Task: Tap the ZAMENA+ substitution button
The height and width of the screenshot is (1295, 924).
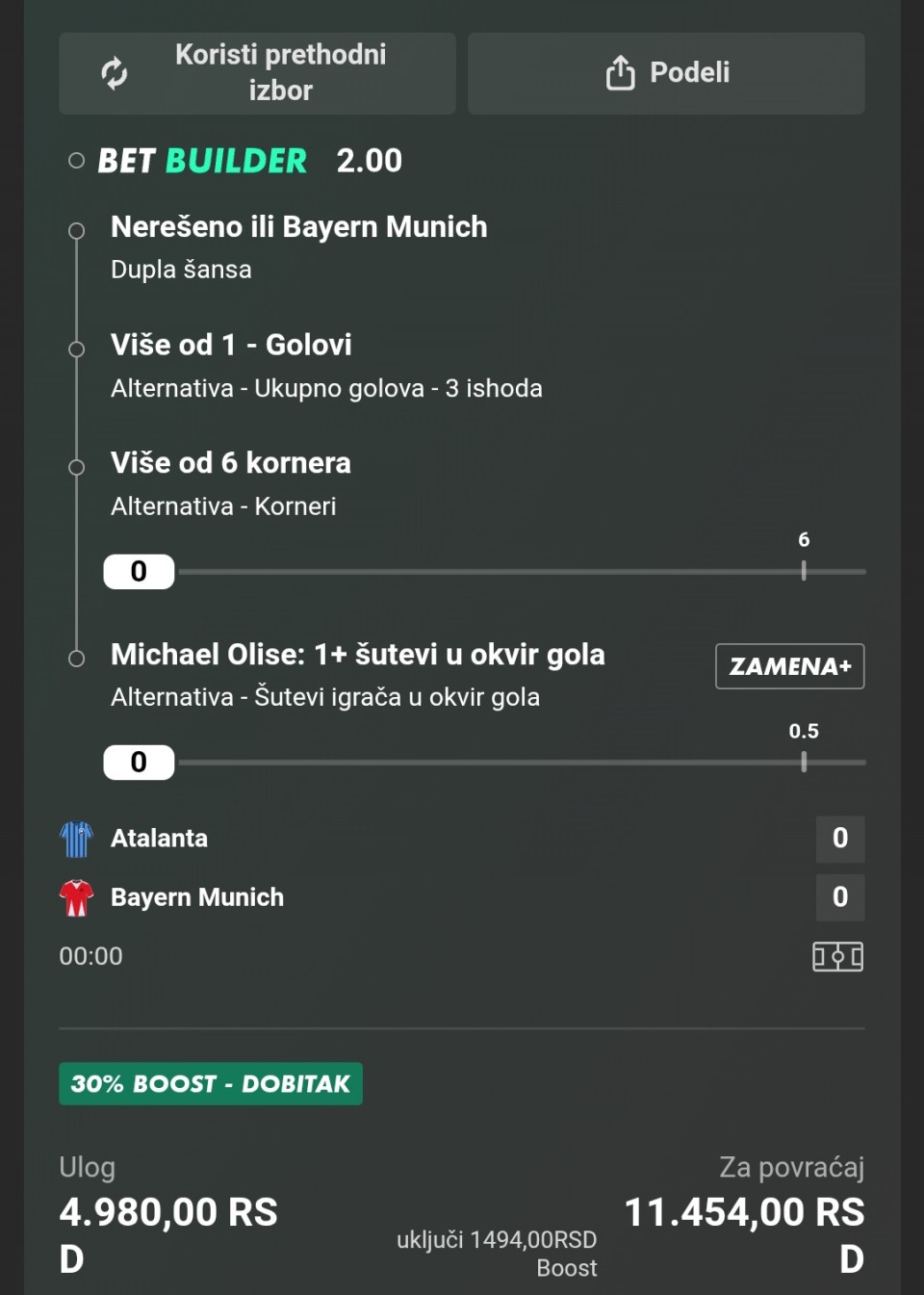Action: 789,666
